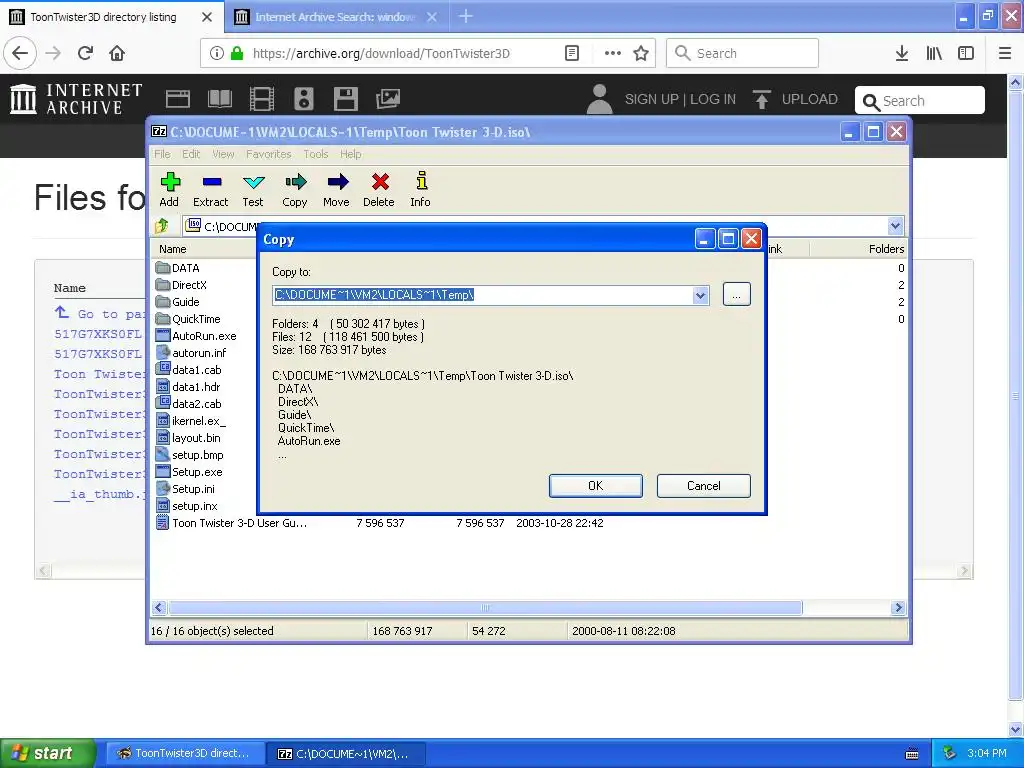The image size is (1024, 768).
Task: Open the Web archive icon in Archive header
Action: [178, 99]
